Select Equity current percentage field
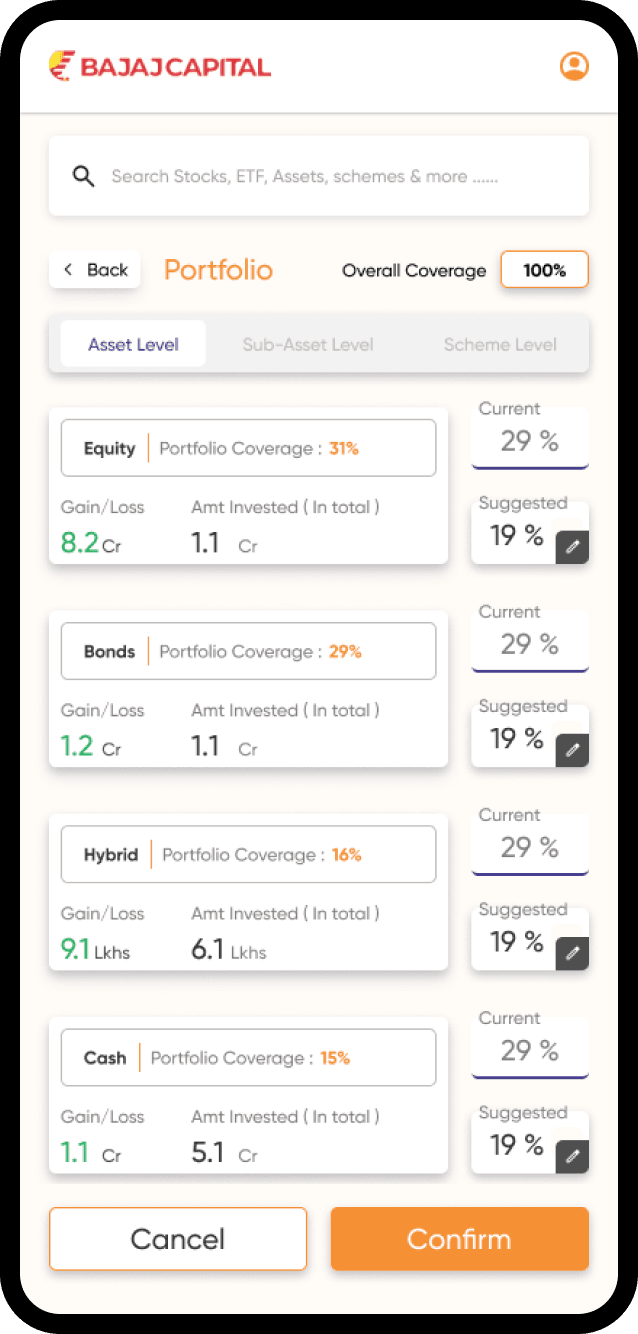638x1334 pixels. (x=530, y=441)
